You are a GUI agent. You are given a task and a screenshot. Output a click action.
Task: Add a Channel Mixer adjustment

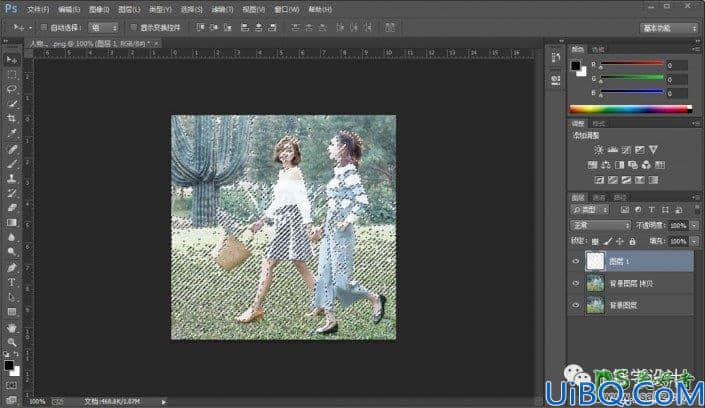tap(646, 165)
